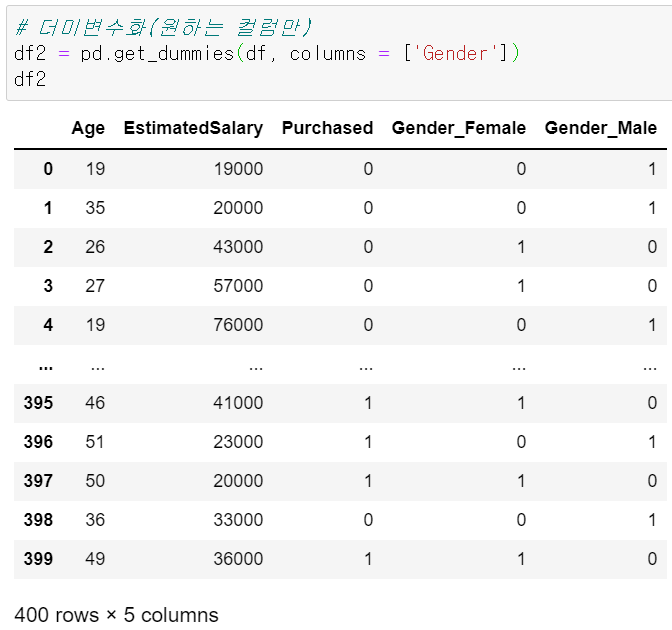Select row index 4
This screenshot has width=672, height=630.
point(48,325)
